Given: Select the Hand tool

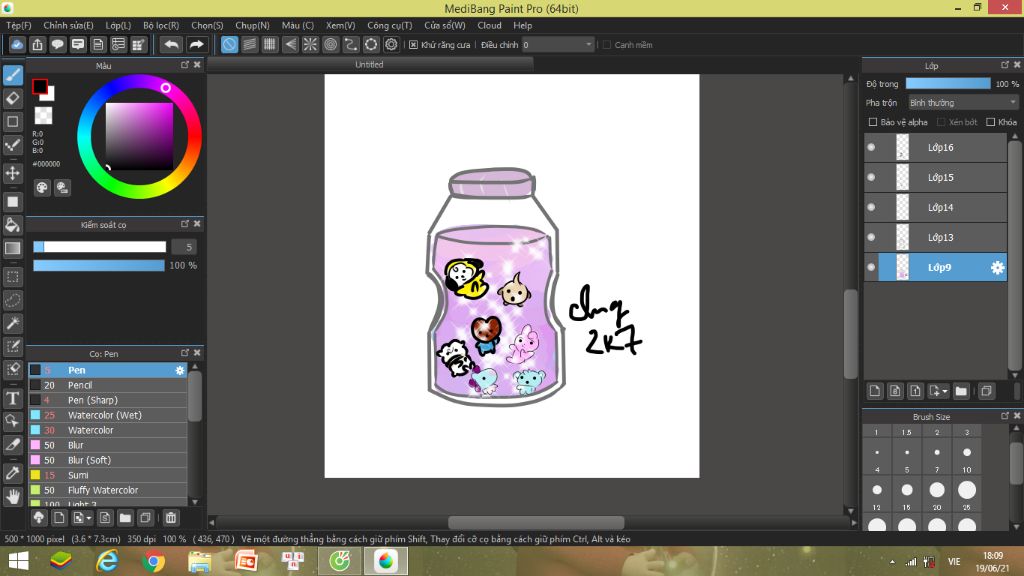Looking at the screenshot, I should click(x=12, y=497).
